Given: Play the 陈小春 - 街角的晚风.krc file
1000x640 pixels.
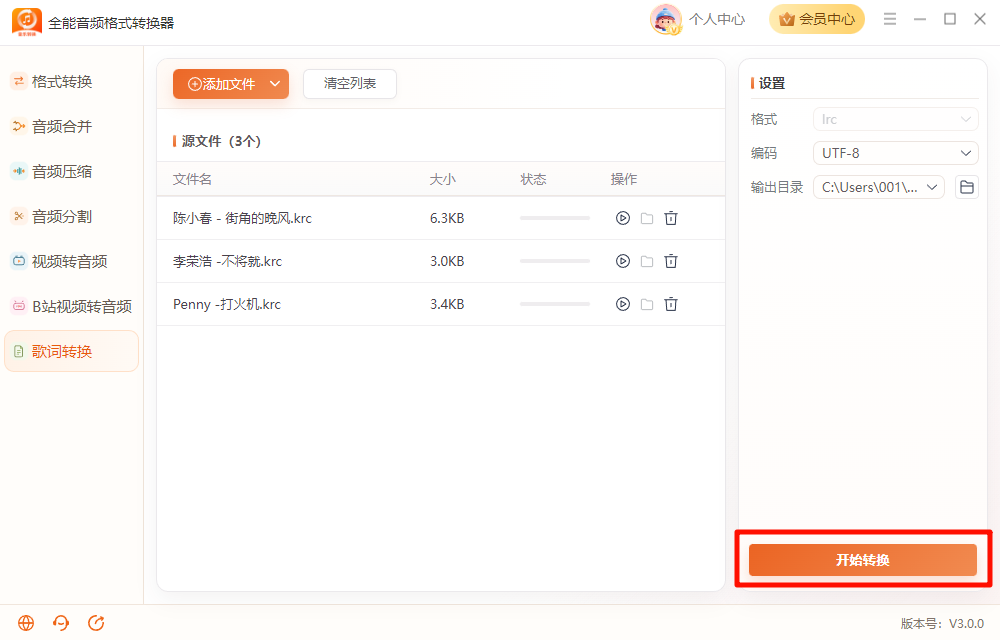Looking at the screenshot, I should tap(622, 218).
